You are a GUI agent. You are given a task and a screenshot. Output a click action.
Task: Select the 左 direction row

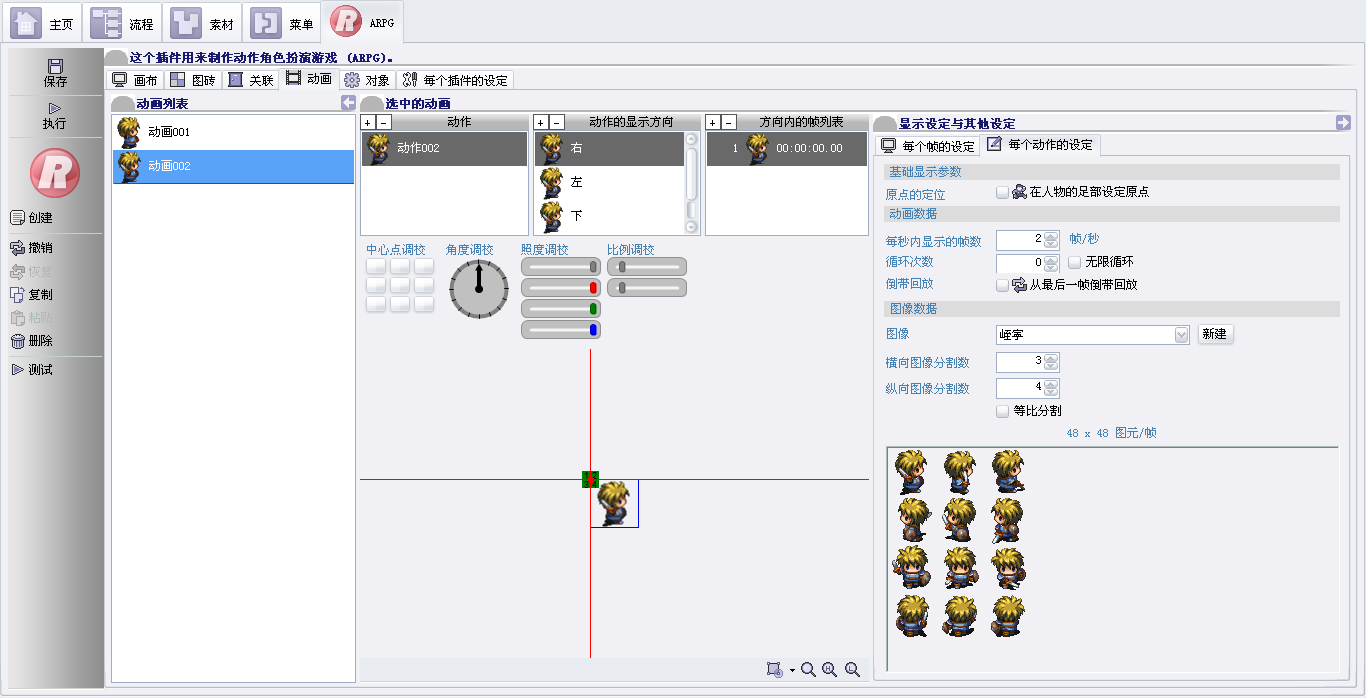[x=609, y=182]
